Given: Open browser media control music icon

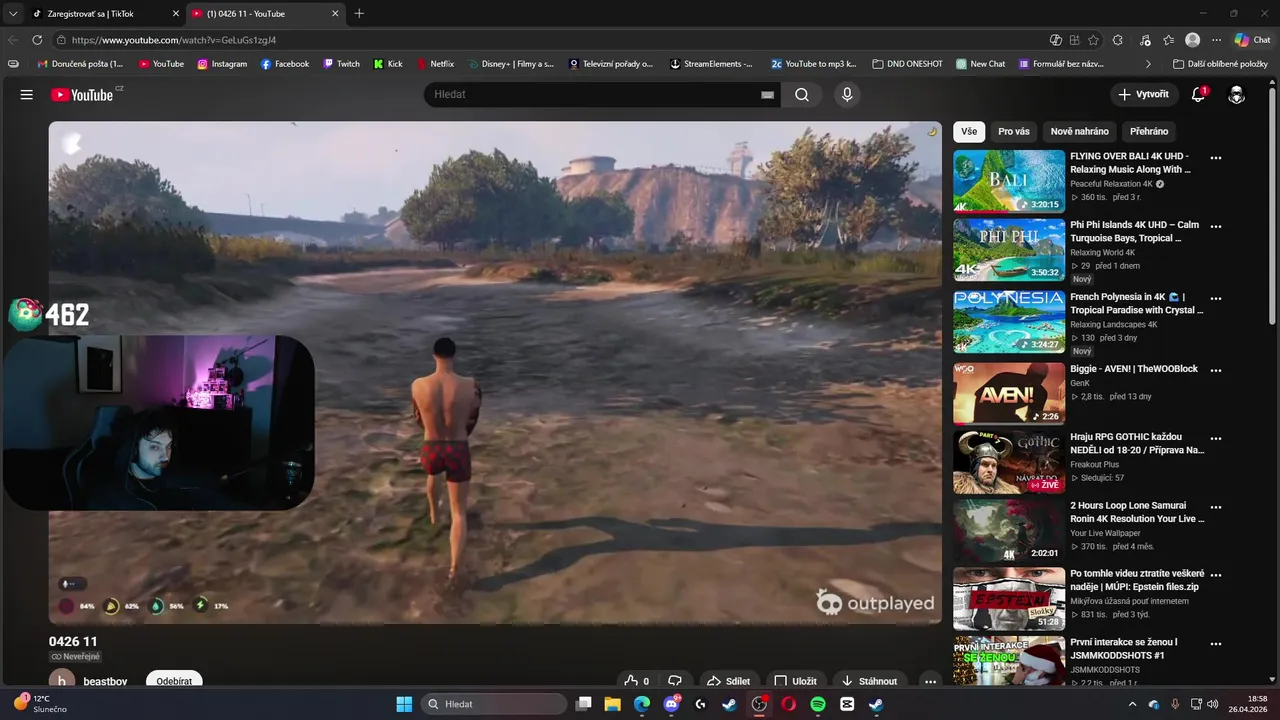Looking at the screenshot, I should click(x=1145, y=40).
